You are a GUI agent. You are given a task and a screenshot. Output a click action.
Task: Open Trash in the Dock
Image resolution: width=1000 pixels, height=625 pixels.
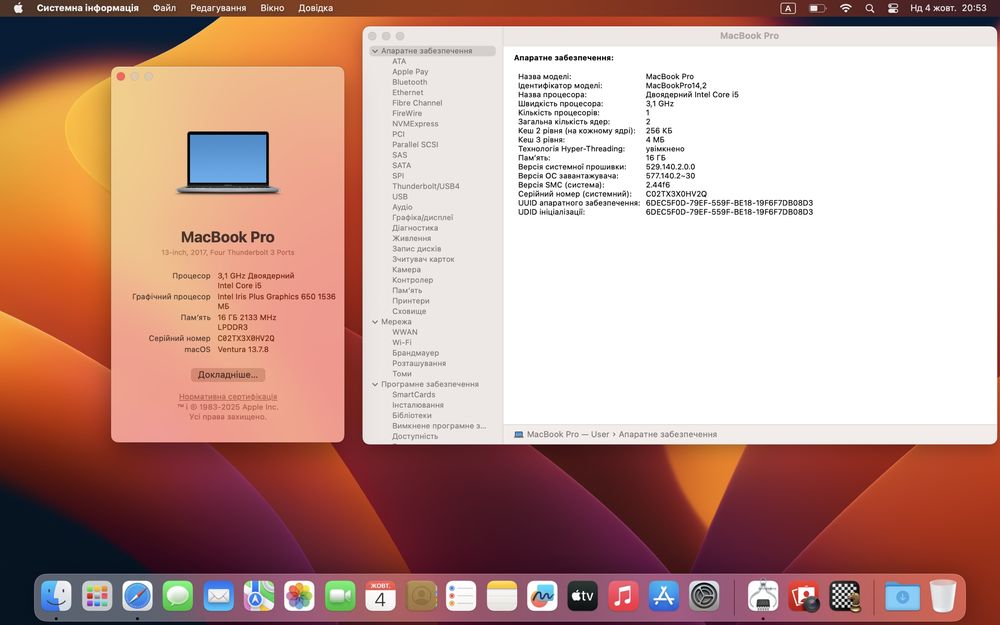coord(943,596)
